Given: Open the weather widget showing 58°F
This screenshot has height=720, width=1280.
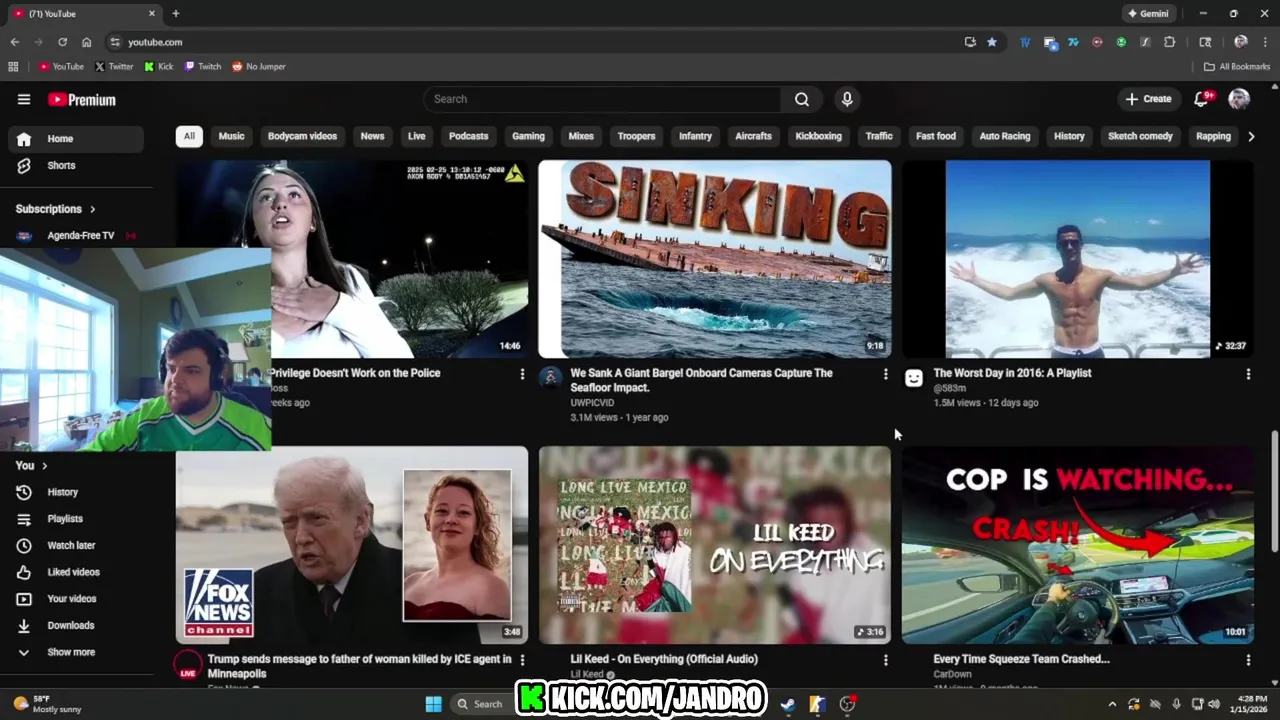Looking at the screenshot, I should point(47,704).
